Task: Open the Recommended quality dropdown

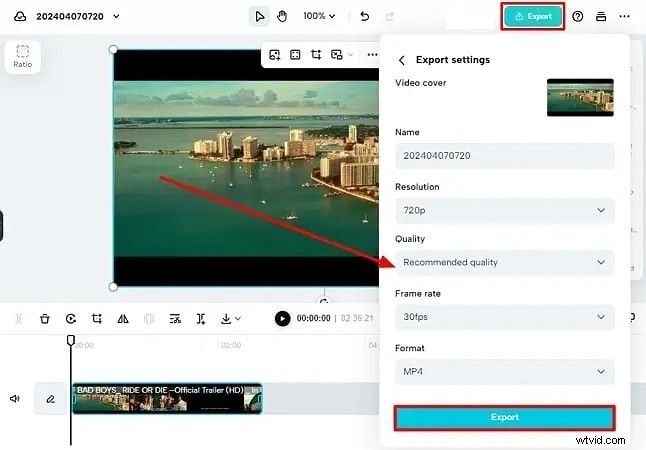Action: point(505,262)
